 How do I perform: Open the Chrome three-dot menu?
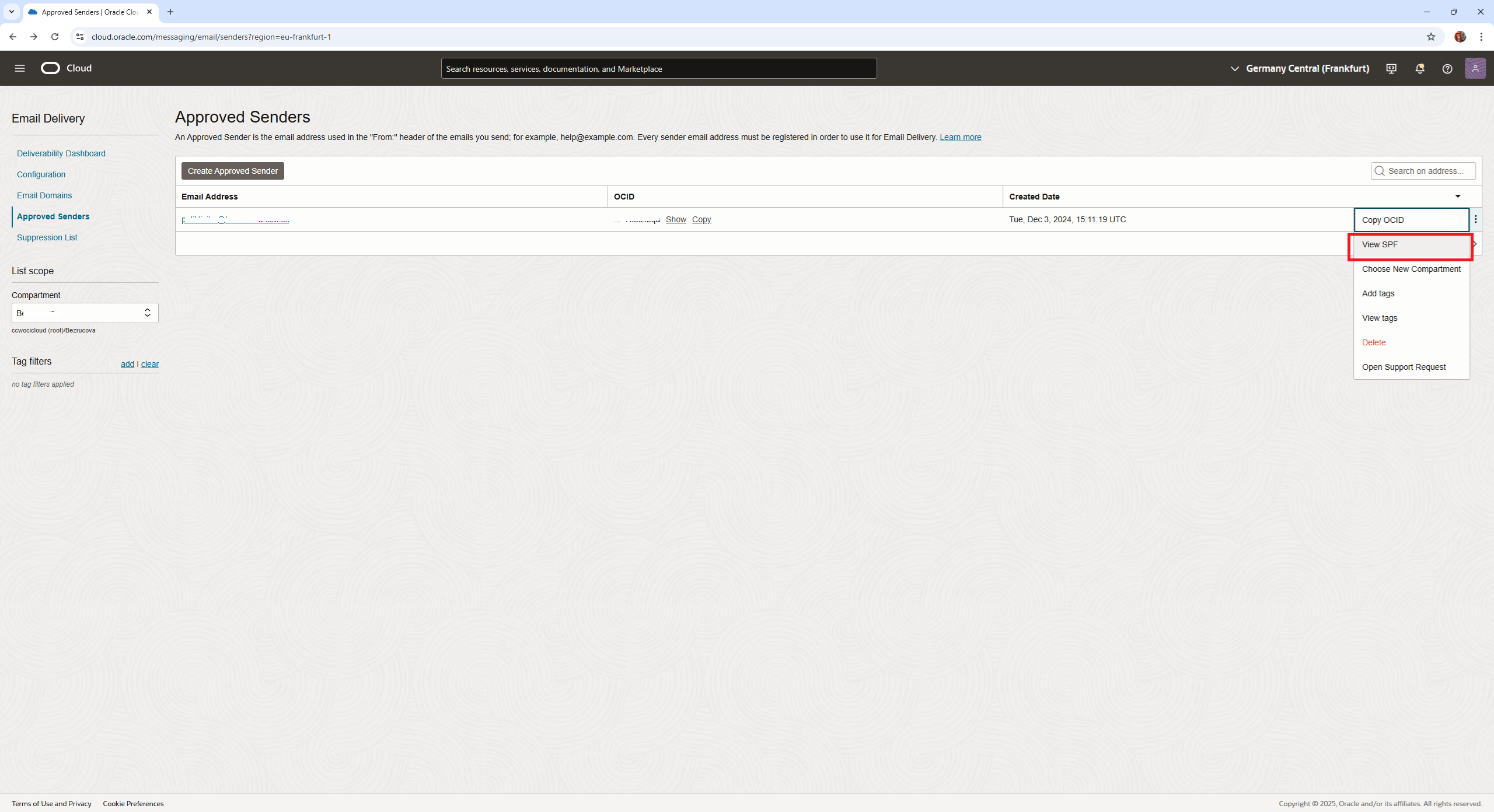point(1481,37)
